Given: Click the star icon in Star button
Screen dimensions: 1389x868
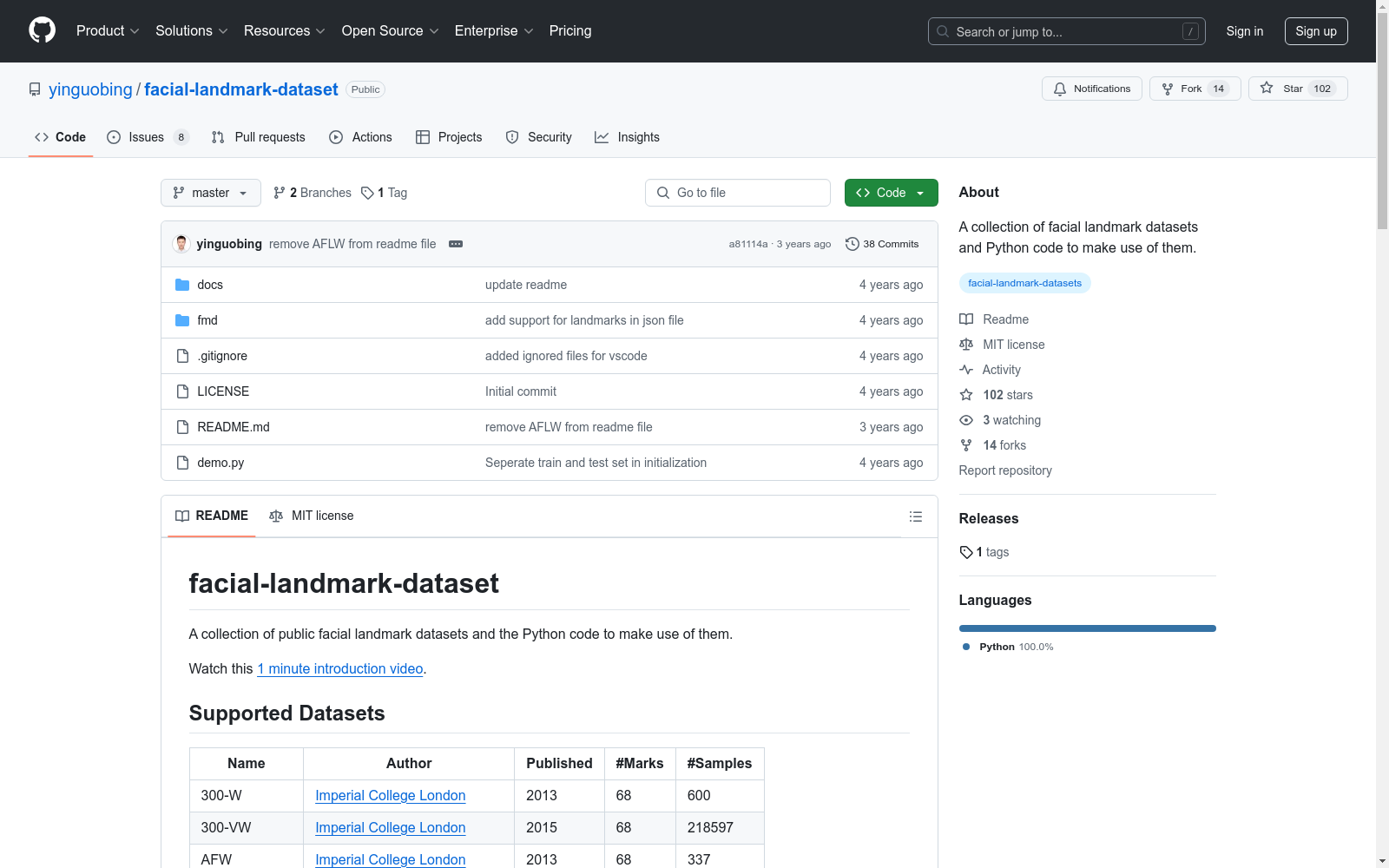Looking at the screenshot, I should (1267, 89).
